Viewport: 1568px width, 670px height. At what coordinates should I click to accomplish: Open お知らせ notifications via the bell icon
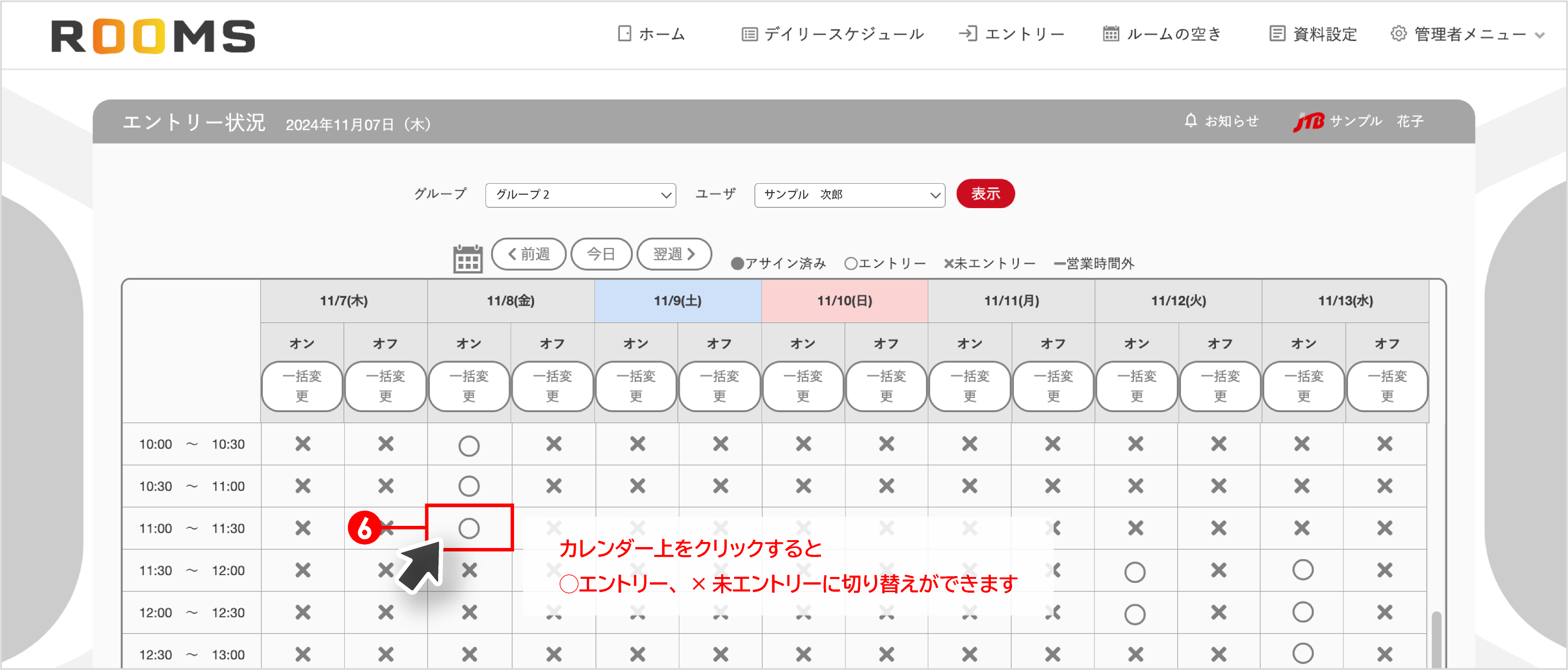click(1190, 120)
